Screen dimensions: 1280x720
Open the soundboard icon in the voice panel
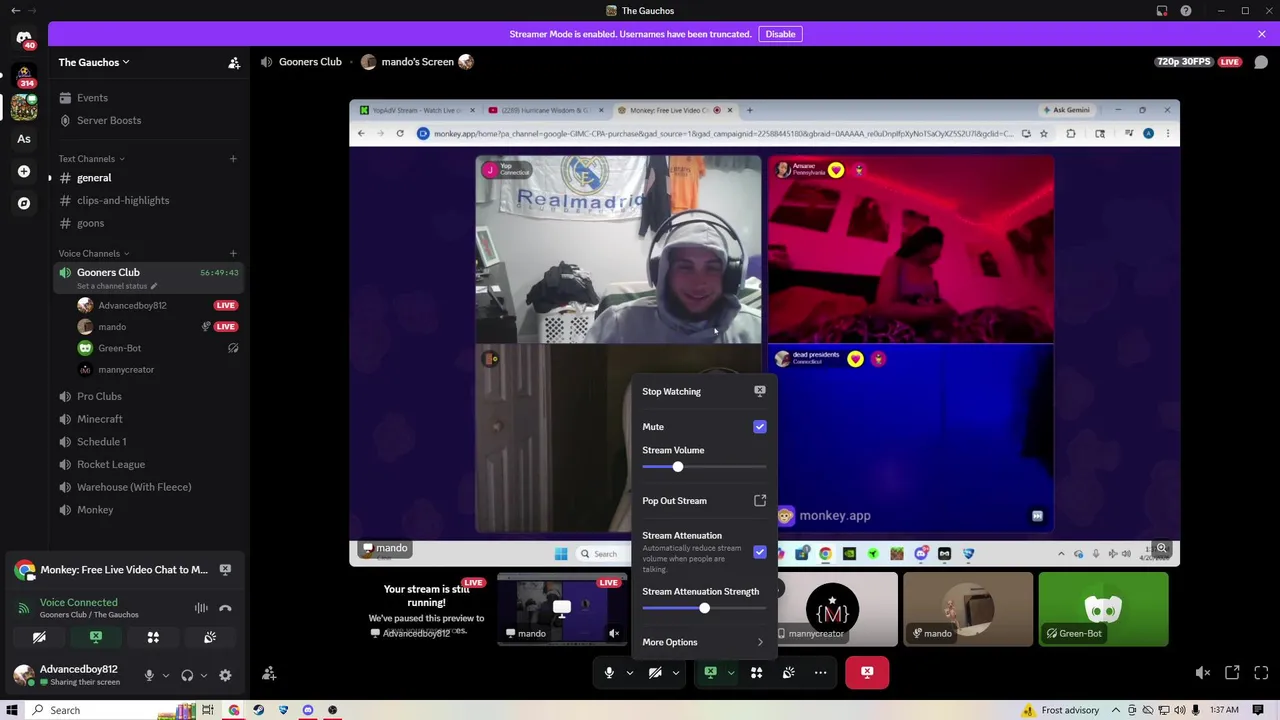(210, 637)
